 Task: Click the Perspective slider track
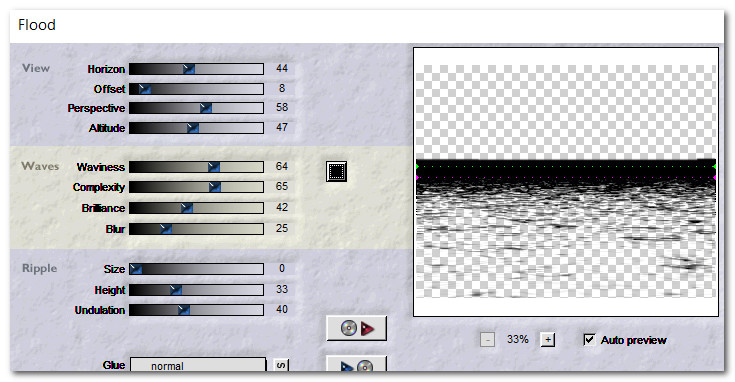click(196, 108)
